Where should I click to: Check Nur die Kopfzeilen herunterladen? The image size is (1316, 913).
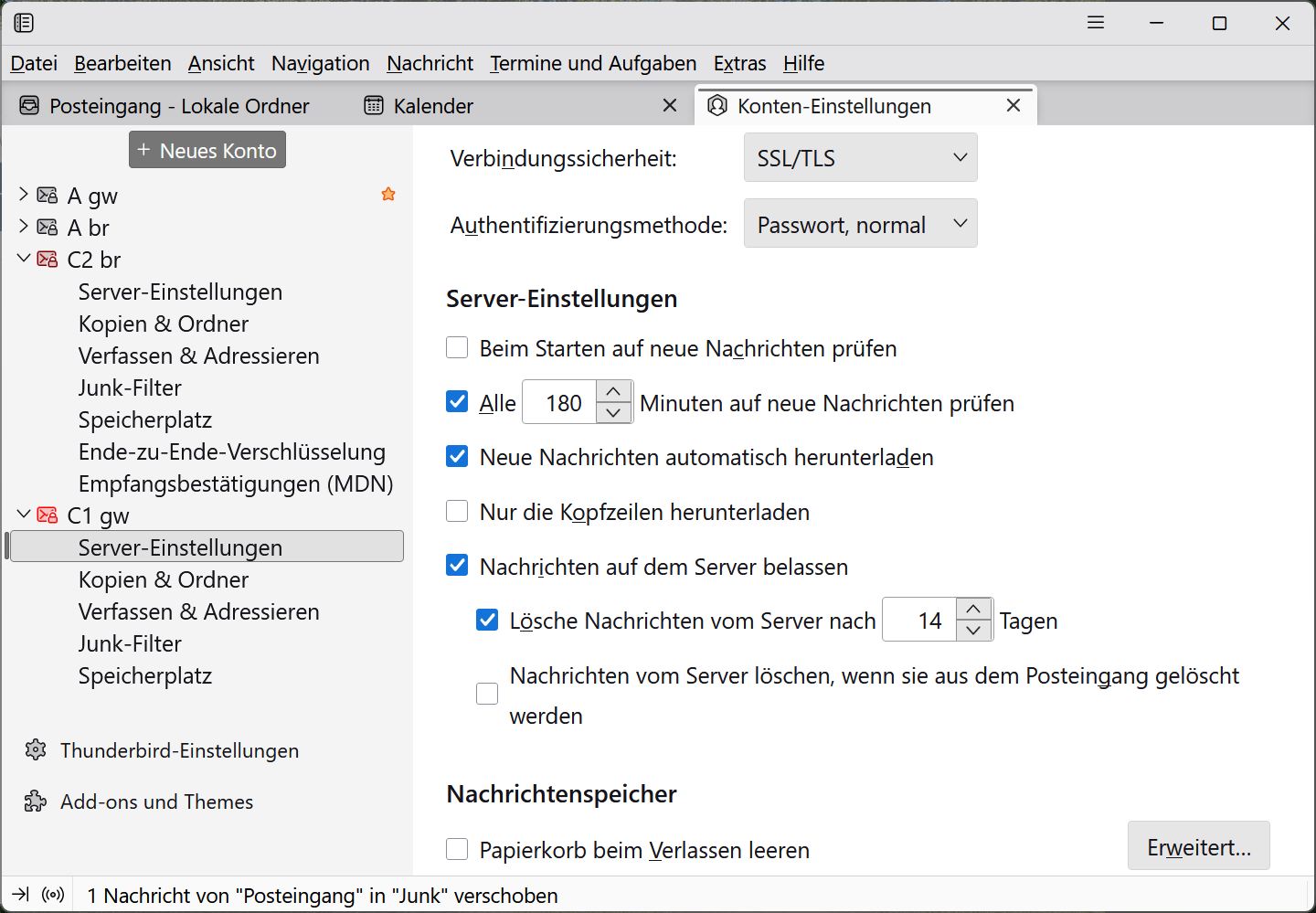coord(457,512)
